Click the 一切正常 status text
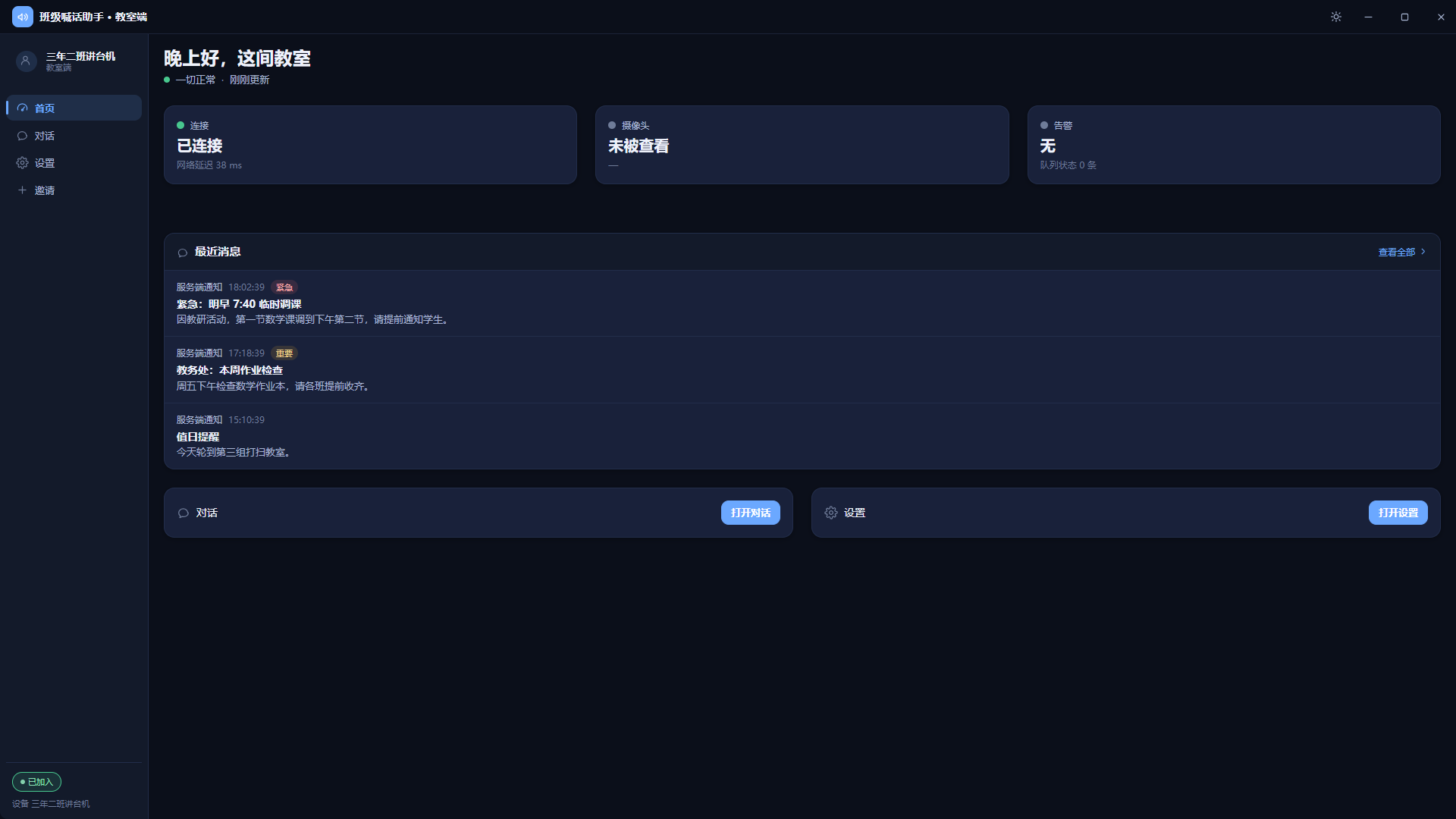This screenshot has height=819, width=1456. (x=196, y=80)
